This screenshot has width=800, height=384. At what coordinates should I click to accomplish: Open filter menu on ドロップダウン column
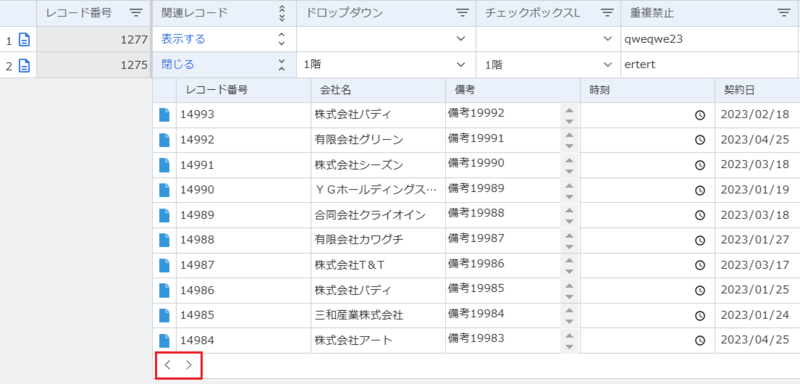pos(462,13)
